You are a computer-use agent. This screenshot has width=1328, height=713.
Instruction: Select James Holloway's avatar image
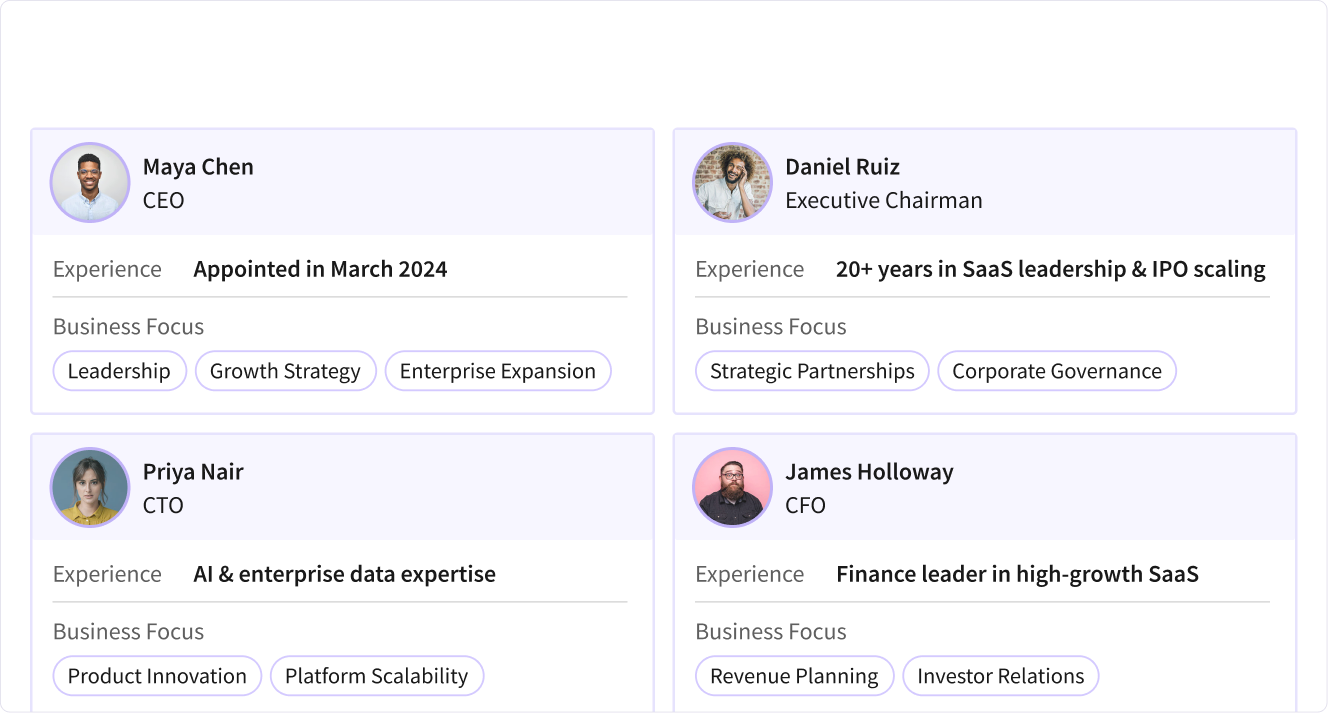coord(733,487)
